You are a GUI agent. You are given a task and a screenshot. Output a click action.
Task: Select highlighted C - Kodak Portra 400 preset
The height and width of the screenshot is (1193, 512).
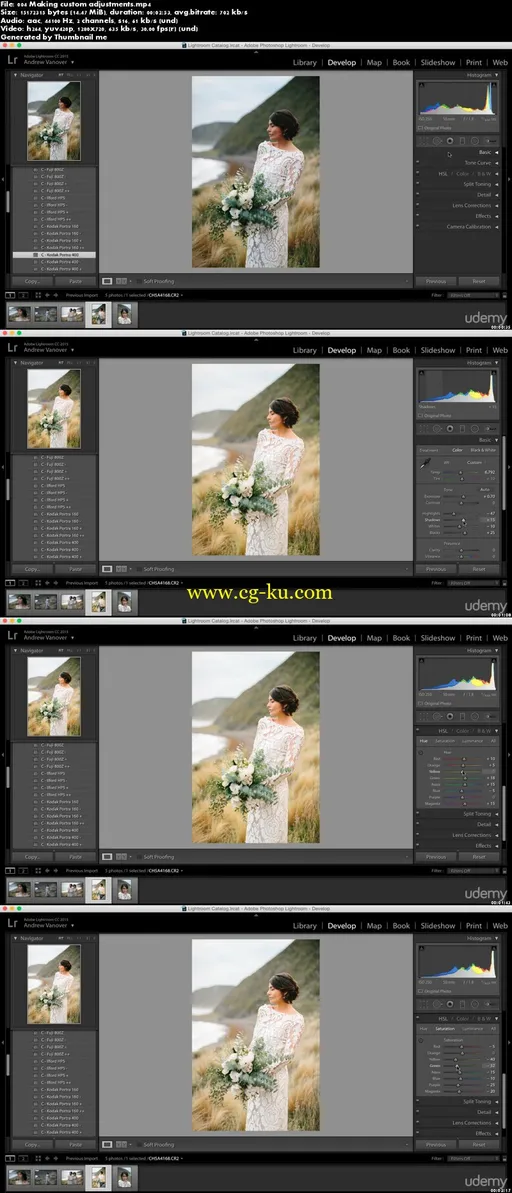point(54,255)
